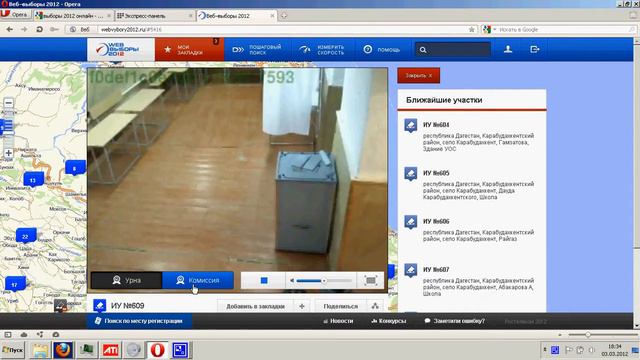Open the Конкурсы contests link

pyautogui.click(x=389, y=321)
